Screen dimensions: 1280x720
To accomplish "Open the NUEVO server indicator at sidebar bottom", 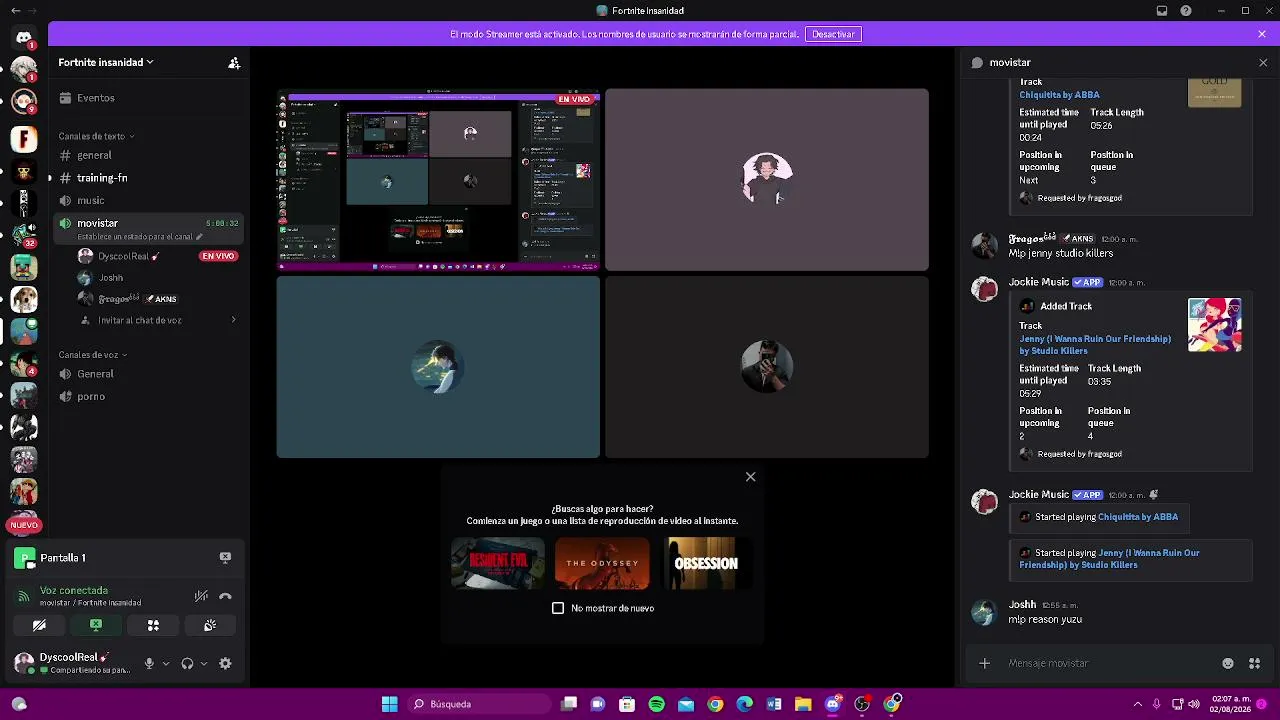I will pos(24,524).
